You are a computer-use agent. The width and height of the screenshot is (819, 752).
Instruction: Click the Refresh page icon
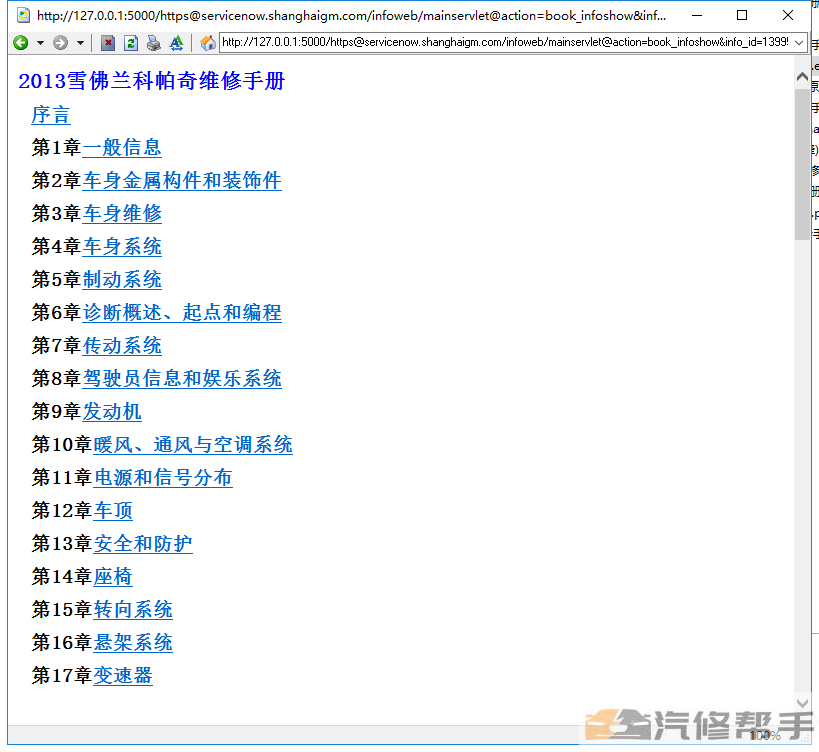131,42
